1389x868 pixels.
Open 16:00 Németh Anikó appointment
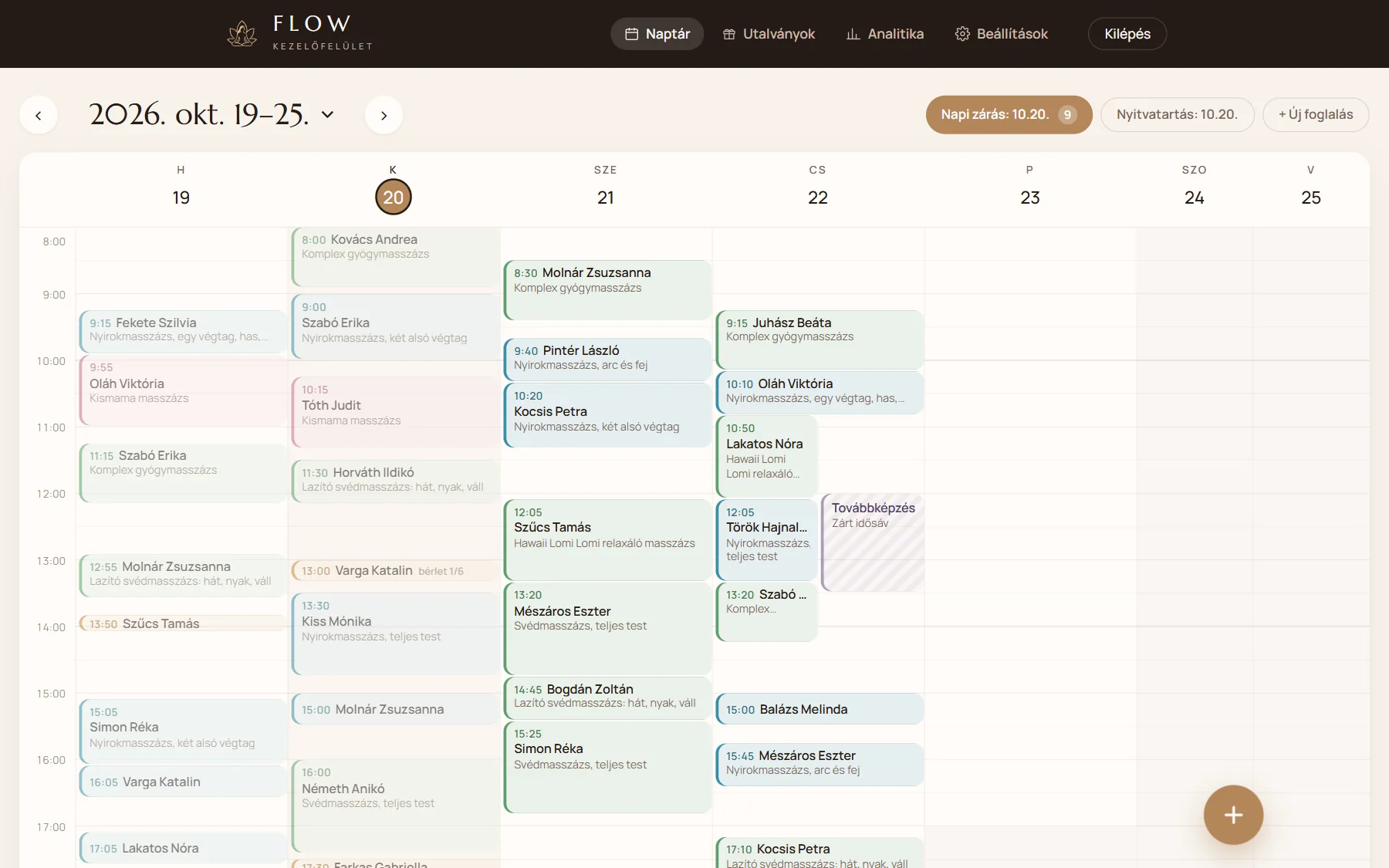tap(395, 806)
